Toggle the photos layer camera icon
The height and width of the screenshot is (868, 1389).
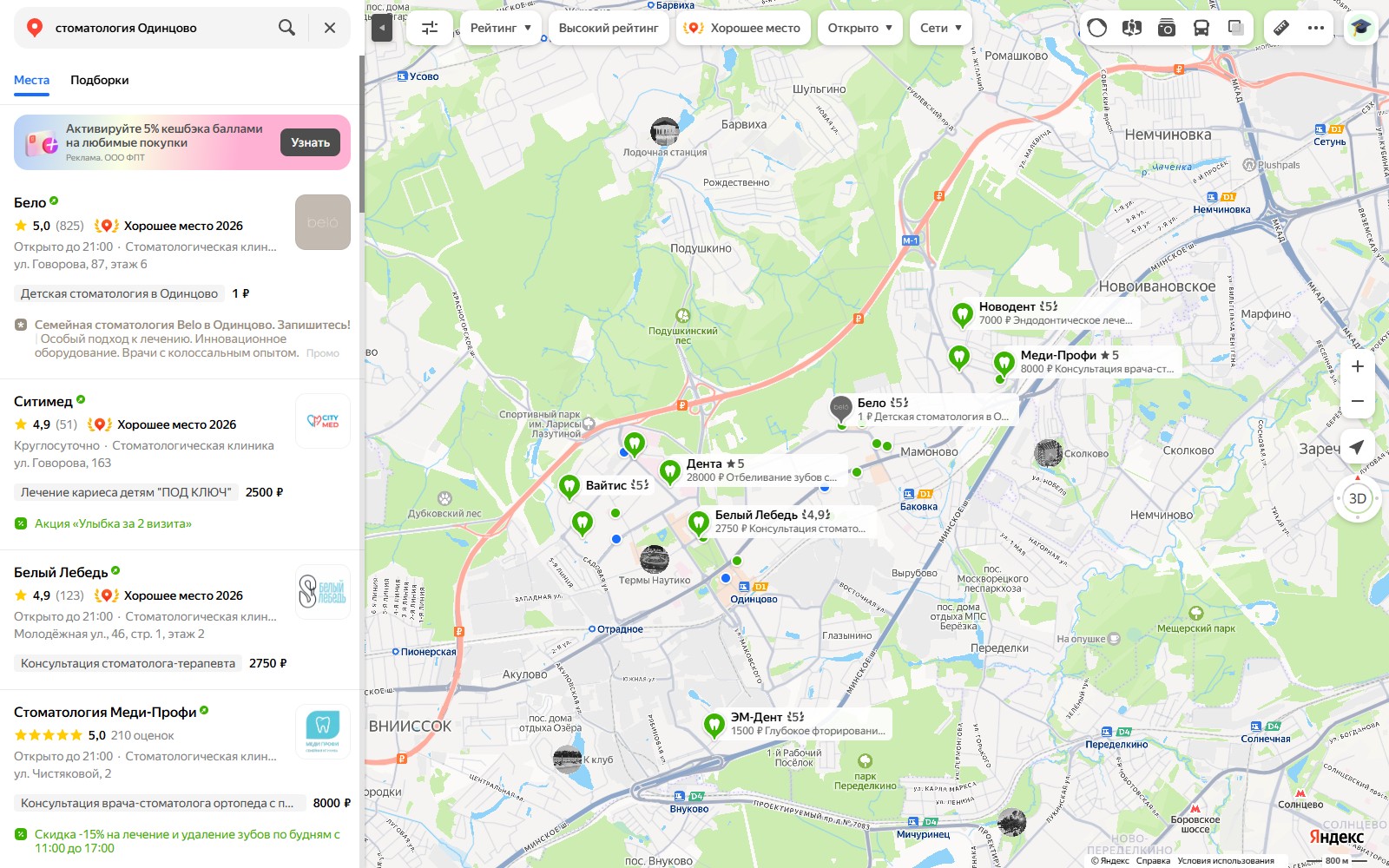coord(1167,28)
